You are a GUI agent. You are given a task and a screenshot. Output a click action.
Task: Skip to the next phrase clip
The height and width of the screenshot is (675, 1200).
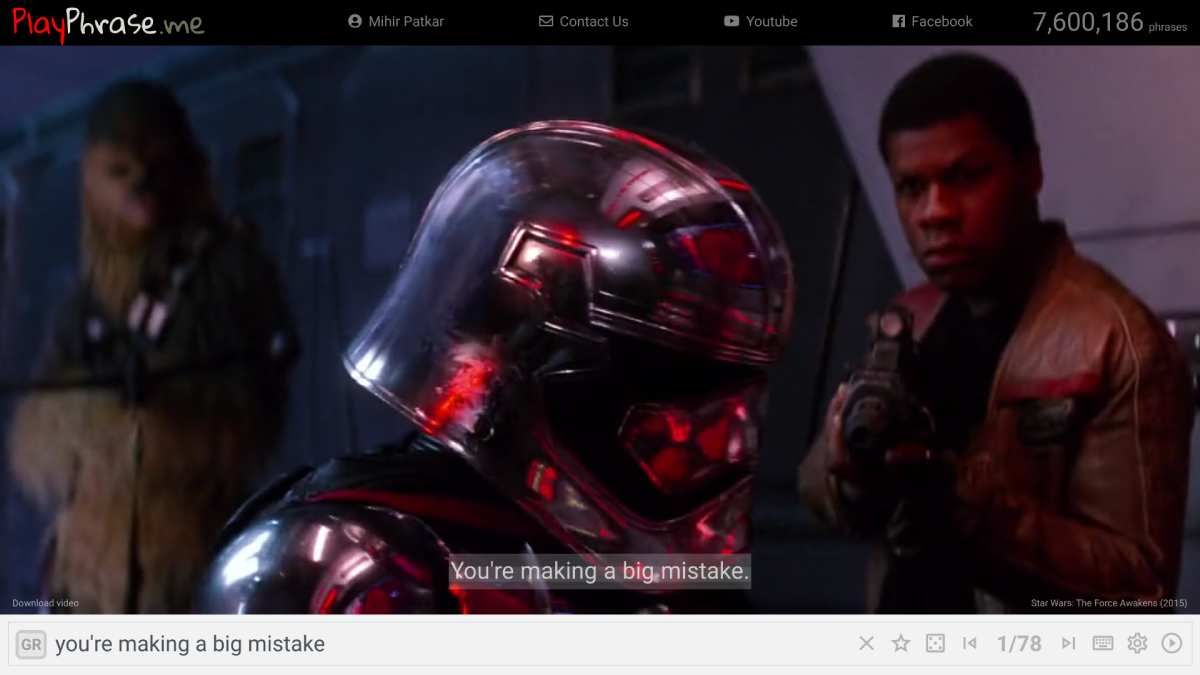[x=1069, y=644]
